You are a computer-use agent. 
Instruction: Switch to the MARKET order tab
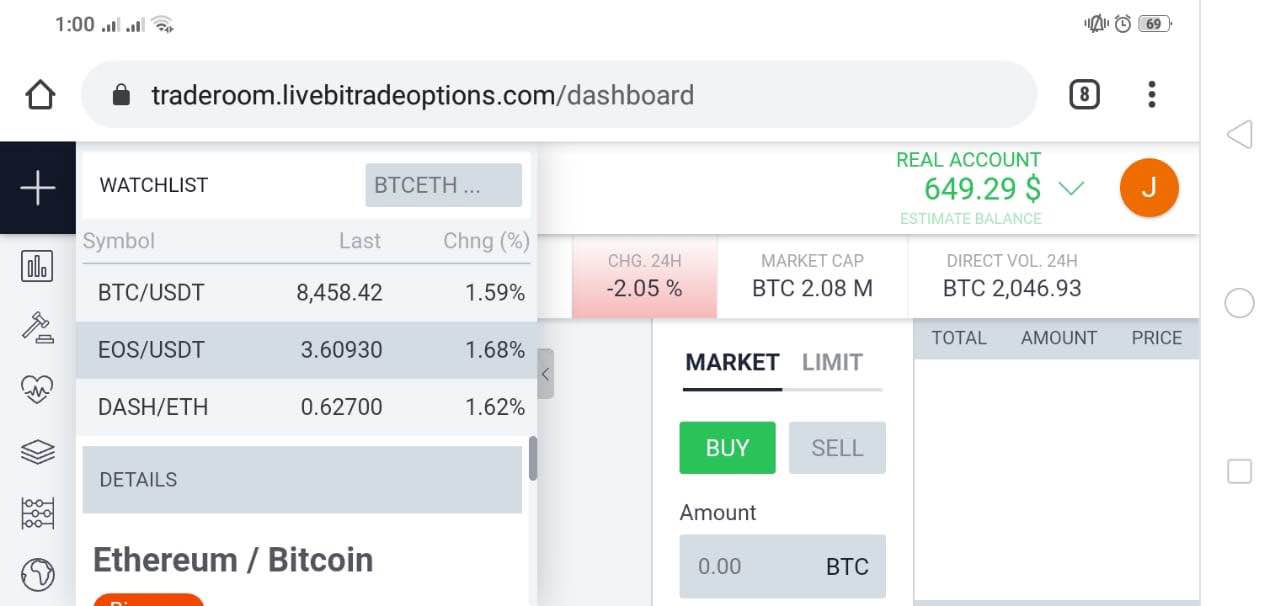point(732,362)
